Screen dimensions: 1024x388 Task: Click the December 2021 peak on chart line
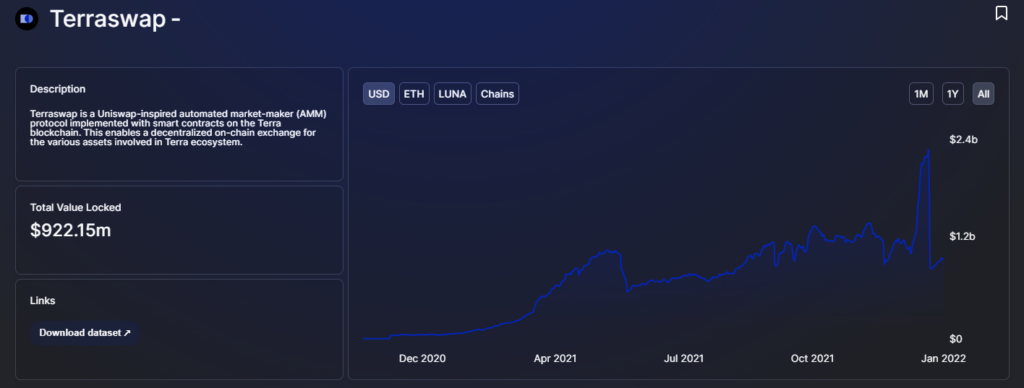[928, 151]
